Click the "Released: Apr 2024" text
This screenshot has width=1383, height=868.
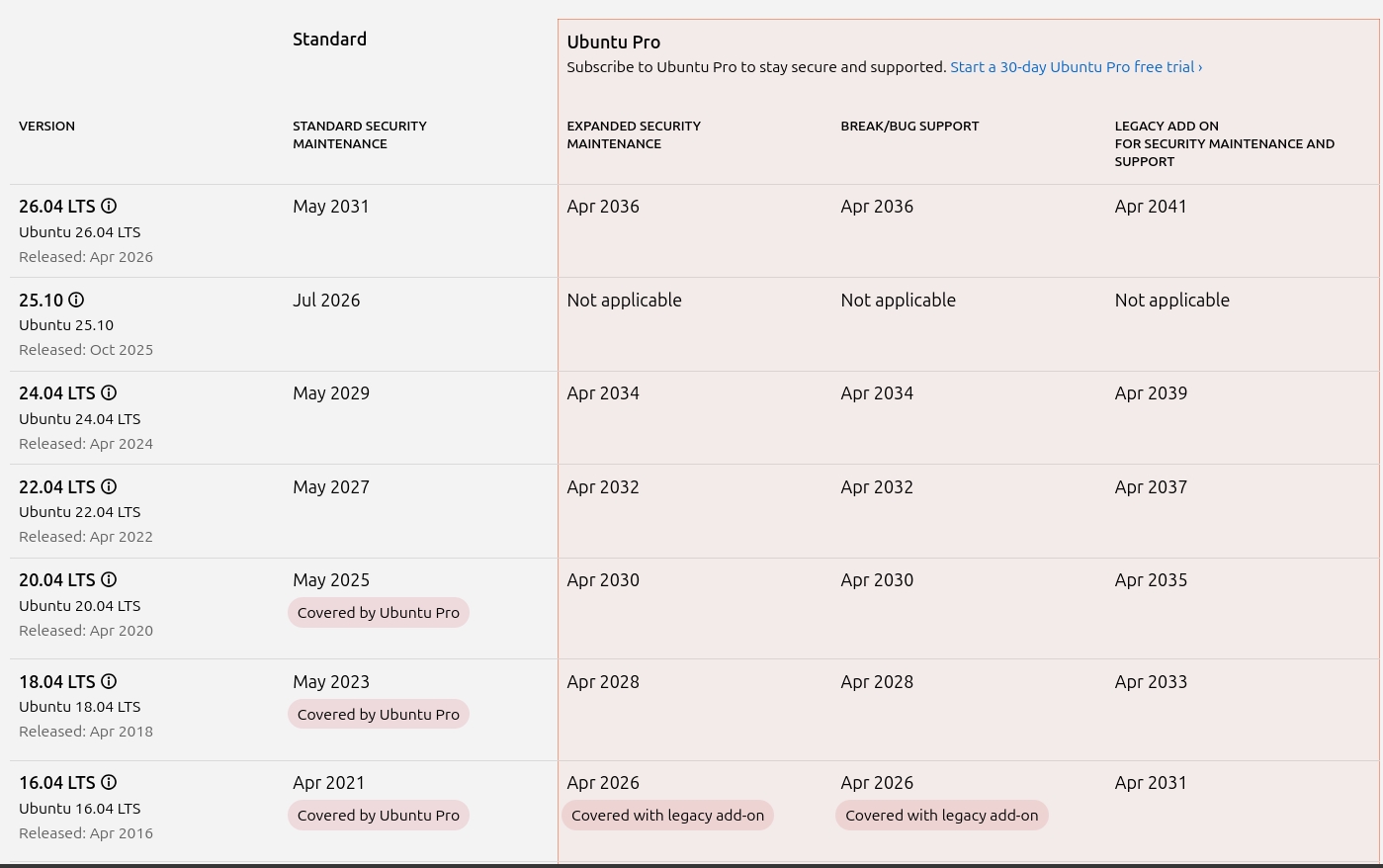pyautogui.click(x=86, y=444)
